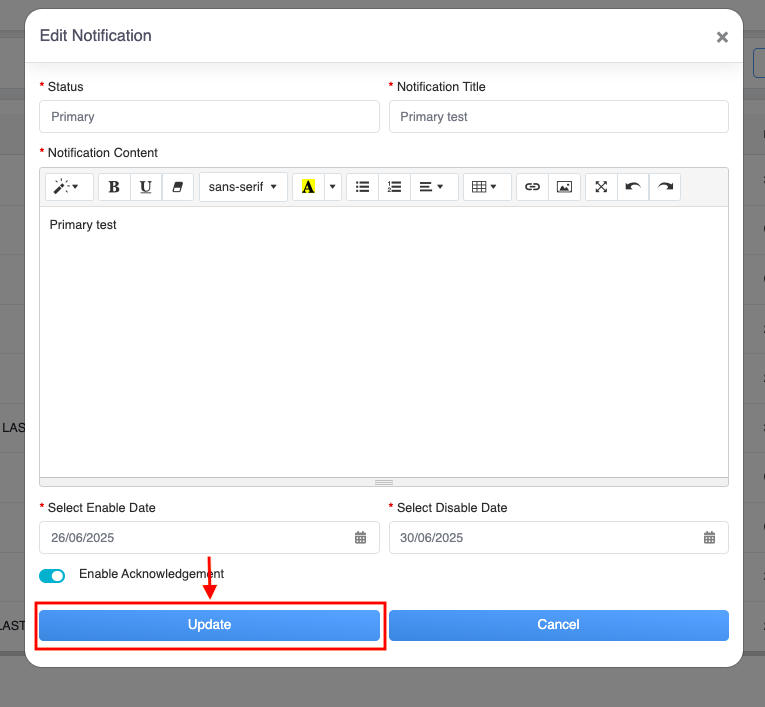The width and height of the screenshot is (765, 707).
Task: Click the Cancel button
Action: [x=558, y=625]
